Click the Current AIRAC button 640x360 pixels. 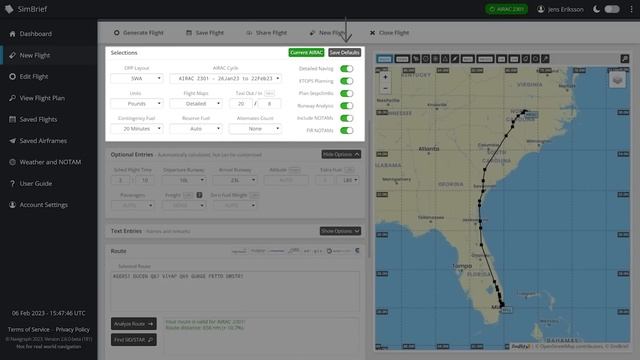point(306,53)
